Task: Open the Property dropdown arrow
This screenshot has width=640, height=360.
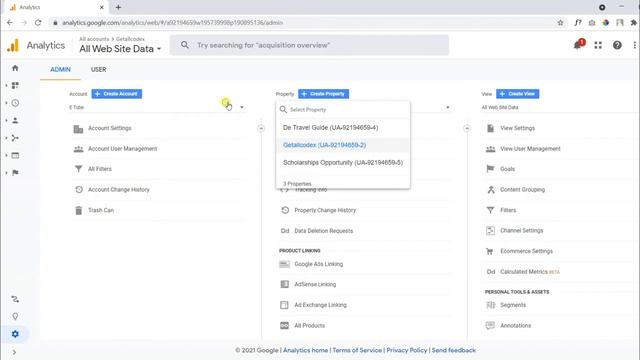Action: (448, 107)
